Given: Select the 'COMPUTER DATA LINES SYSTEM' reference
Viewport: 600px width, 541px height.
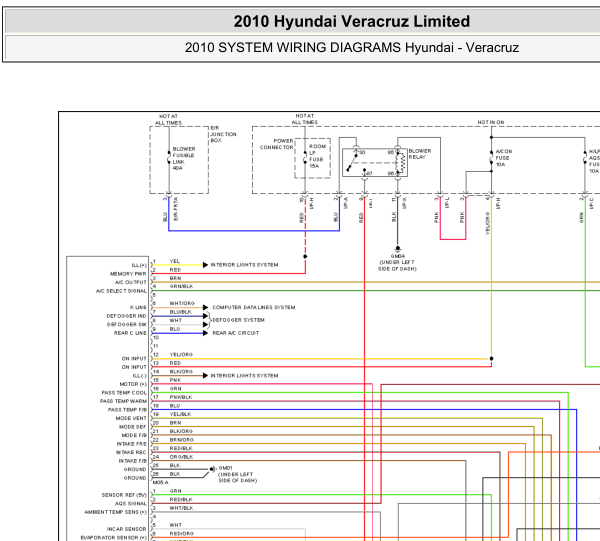Looking at the screenshot, I should point(254,307).
